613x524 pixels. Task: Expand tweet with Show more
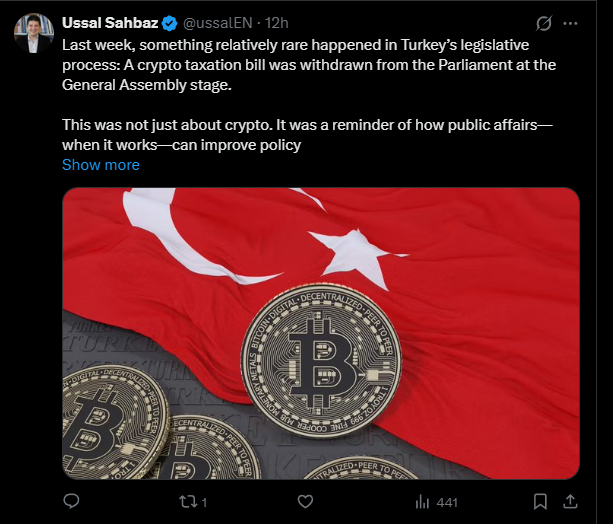click(101, 165)
